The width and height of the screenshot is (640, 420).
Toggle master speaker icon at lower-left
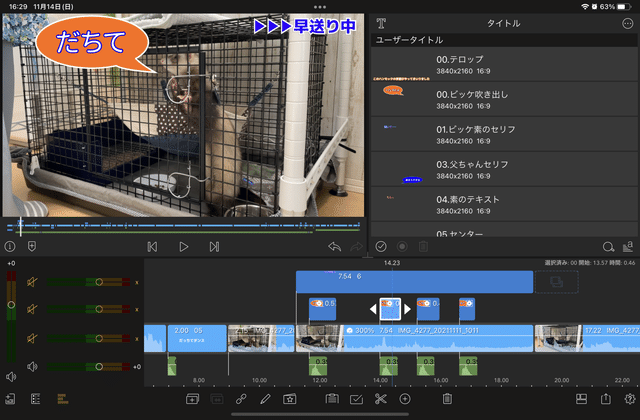tap(11, 377)
